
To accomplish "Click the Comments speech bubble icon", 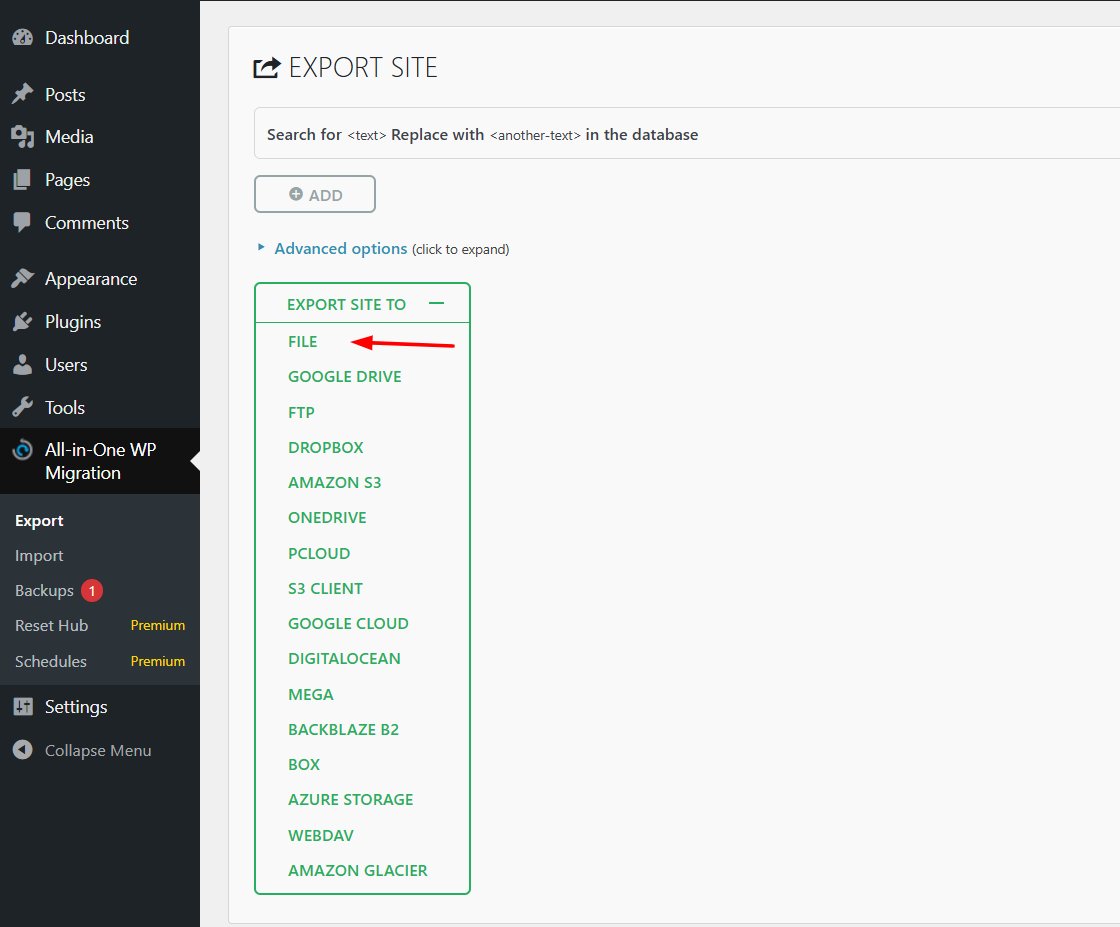I will click(x=22, y=222).
